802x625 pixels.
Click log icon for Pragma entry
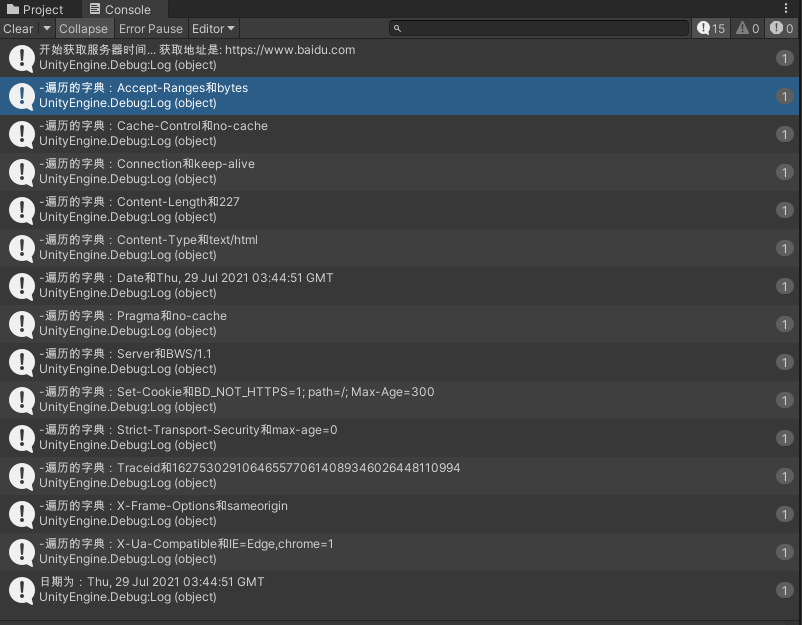pos(21,324)
